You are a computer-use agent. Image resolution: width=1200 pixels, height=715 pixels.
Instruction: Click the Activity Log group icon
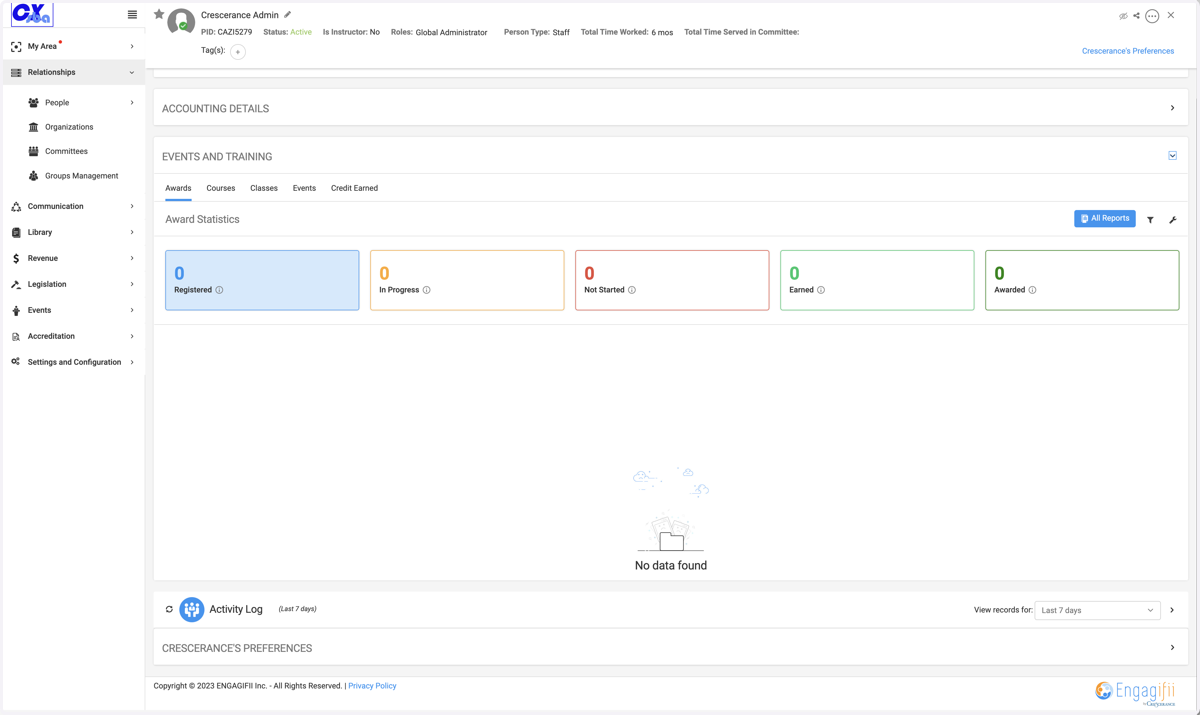coord(192,609)
